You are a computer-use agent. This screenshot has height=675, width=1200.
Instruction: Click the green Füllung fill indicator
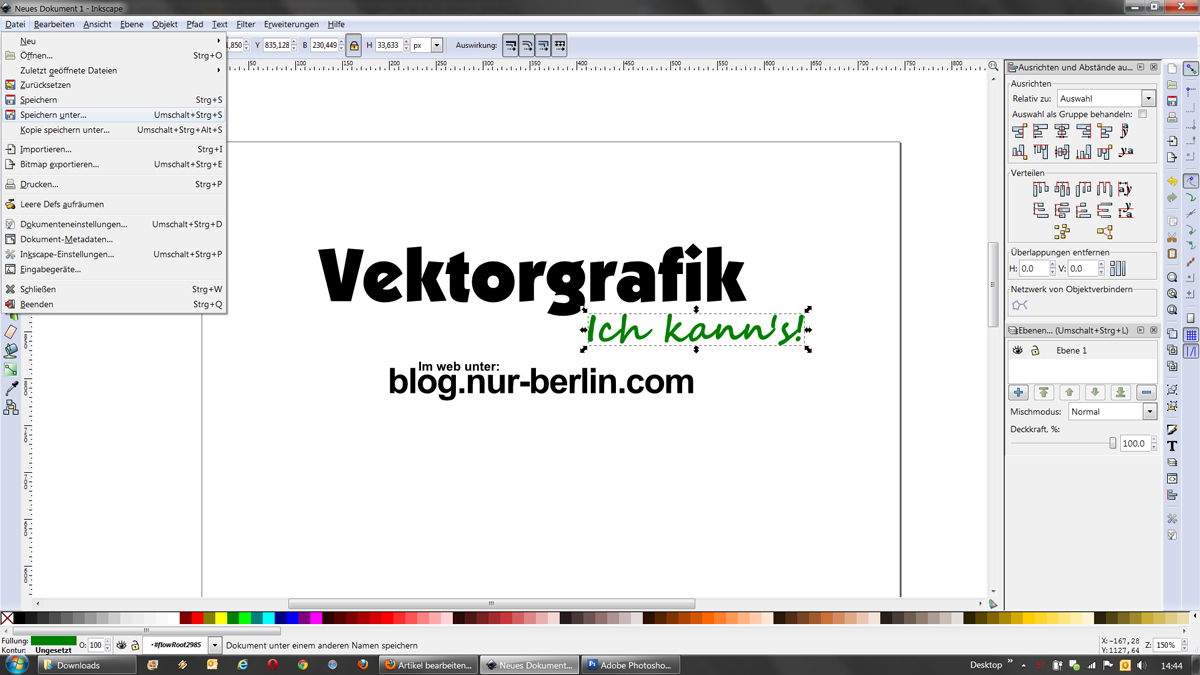(53, 640)
